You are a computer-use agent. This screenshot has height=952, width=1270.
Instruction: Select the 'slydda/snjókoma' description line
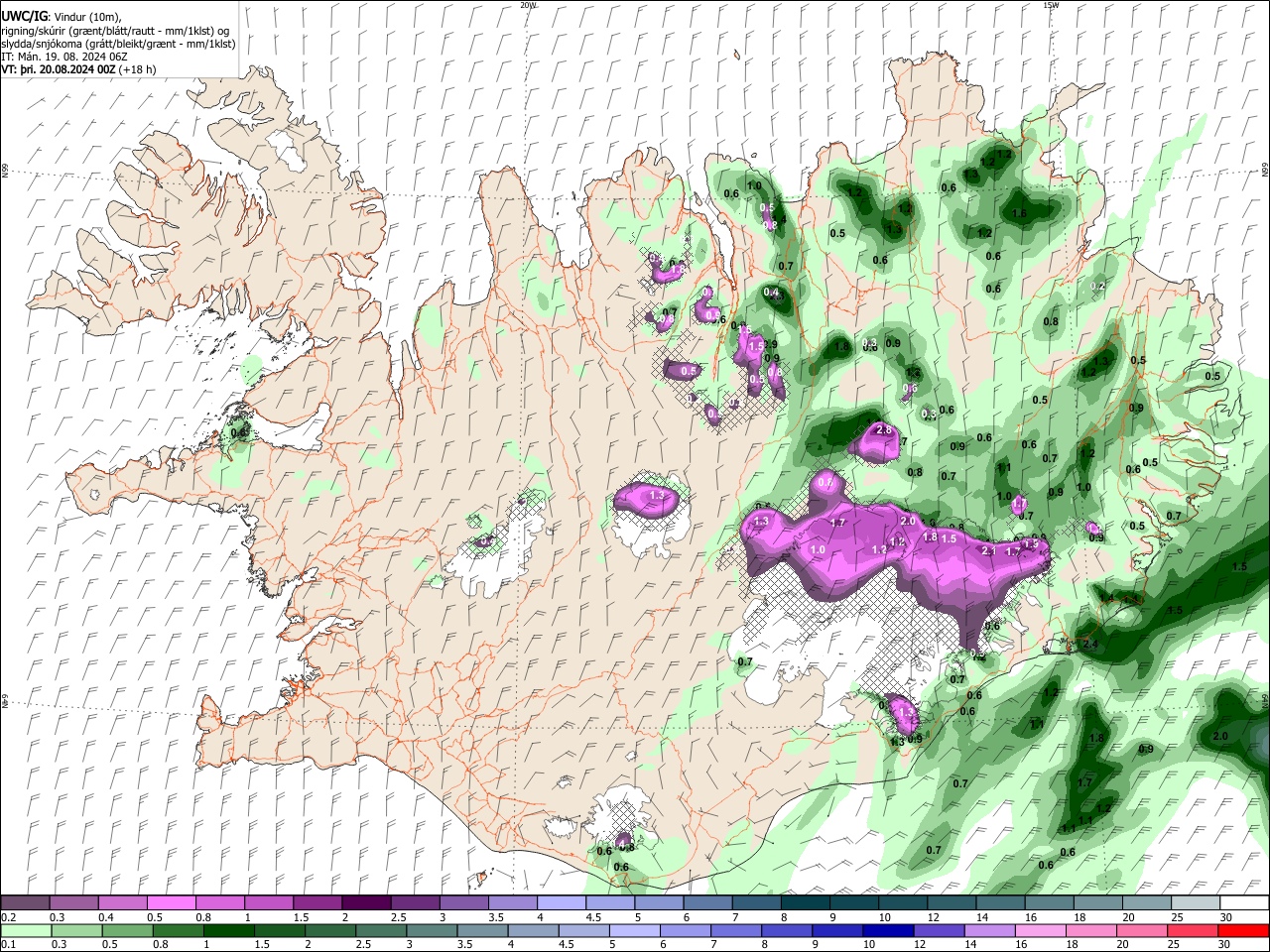click(118, 44)
